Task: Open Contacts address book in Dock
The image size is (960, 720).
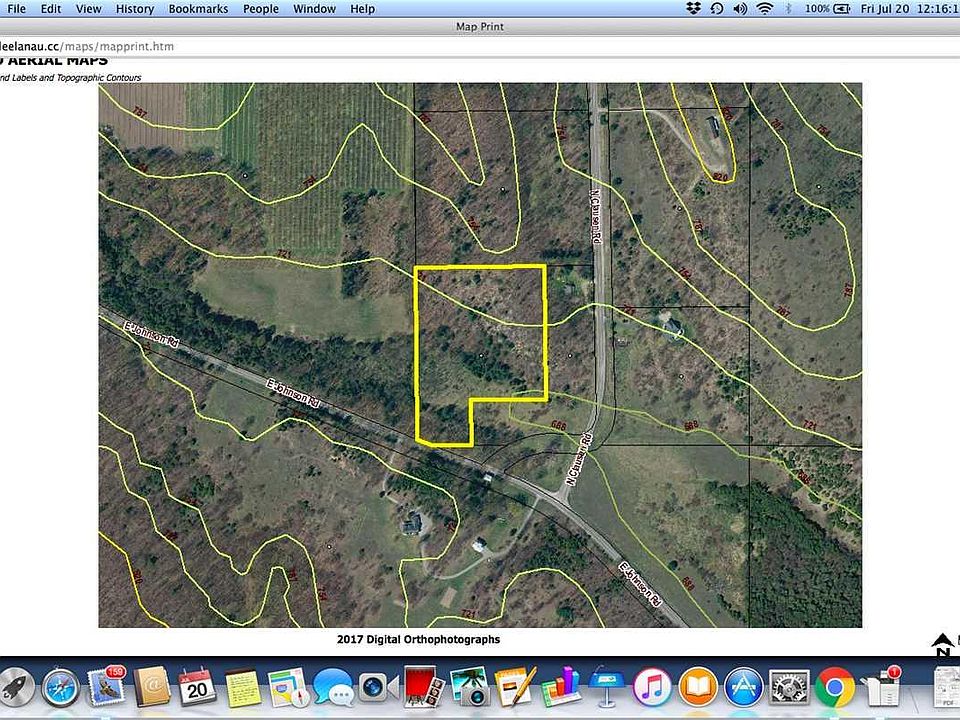Action: pyautogui.click(x=151, y=687)
